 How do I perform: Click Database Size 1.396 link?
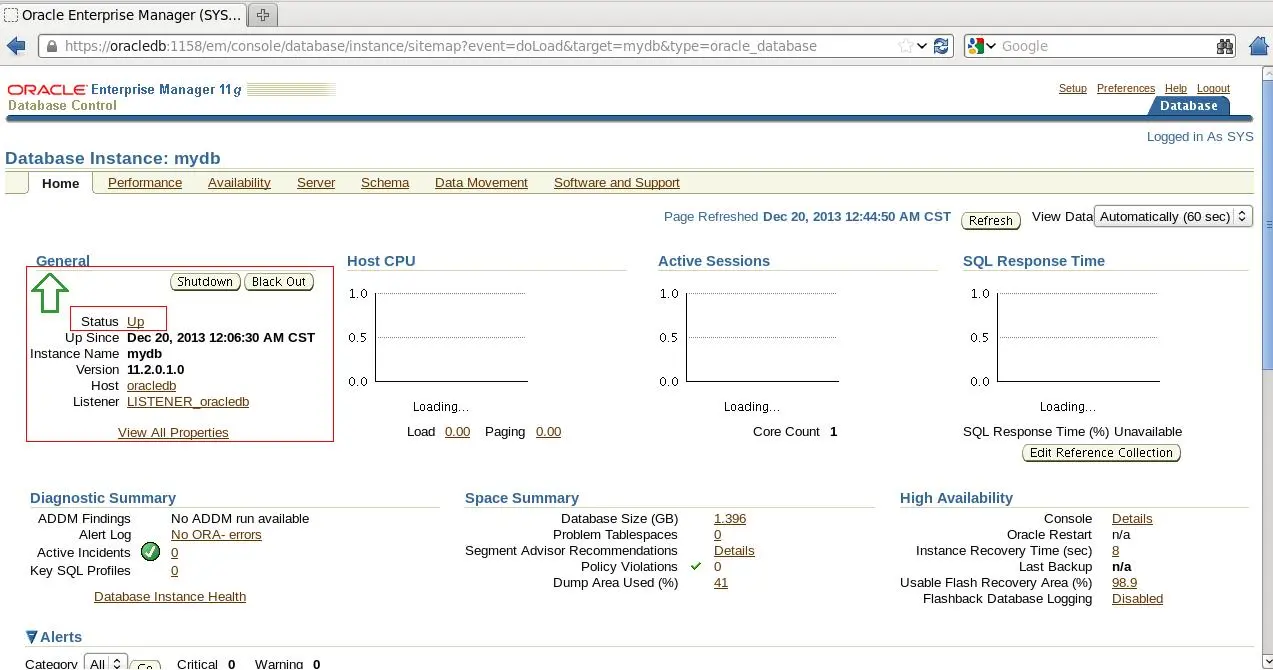(730, 519)
